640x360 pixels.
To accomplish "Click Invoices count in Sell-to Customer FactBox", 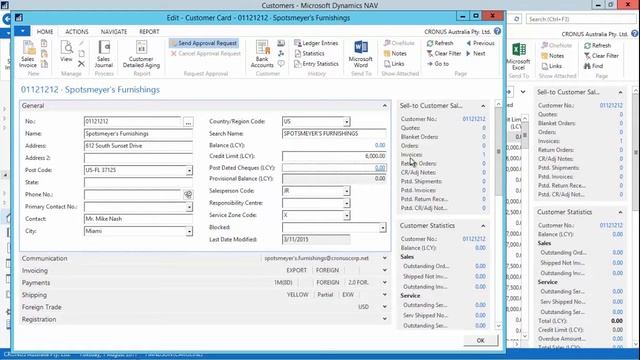I will click(x=484, y=155).
